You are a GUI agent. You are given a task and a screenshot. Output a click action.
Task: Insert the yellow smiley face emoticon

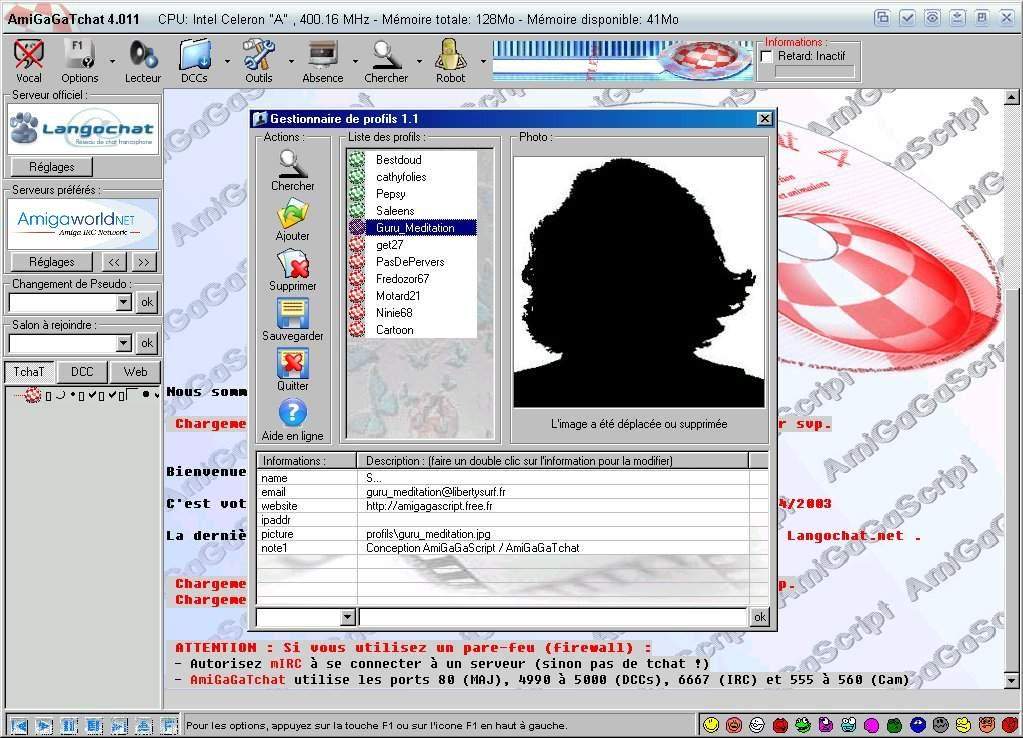tap(711, 724)
